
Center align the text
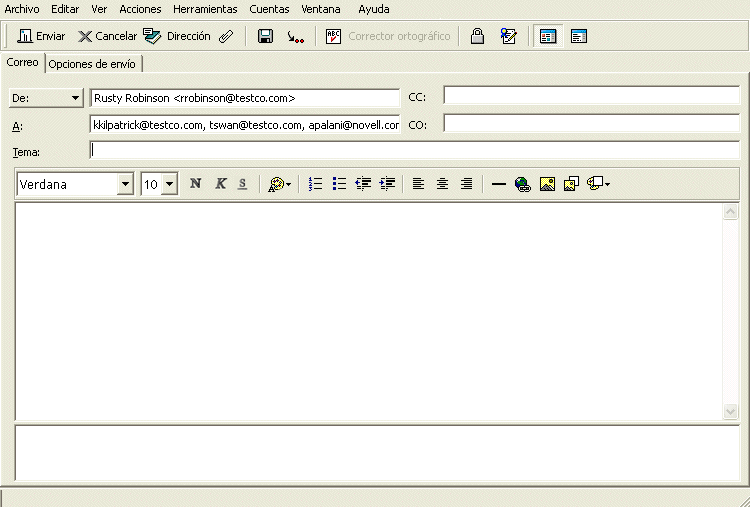[442, 184]
